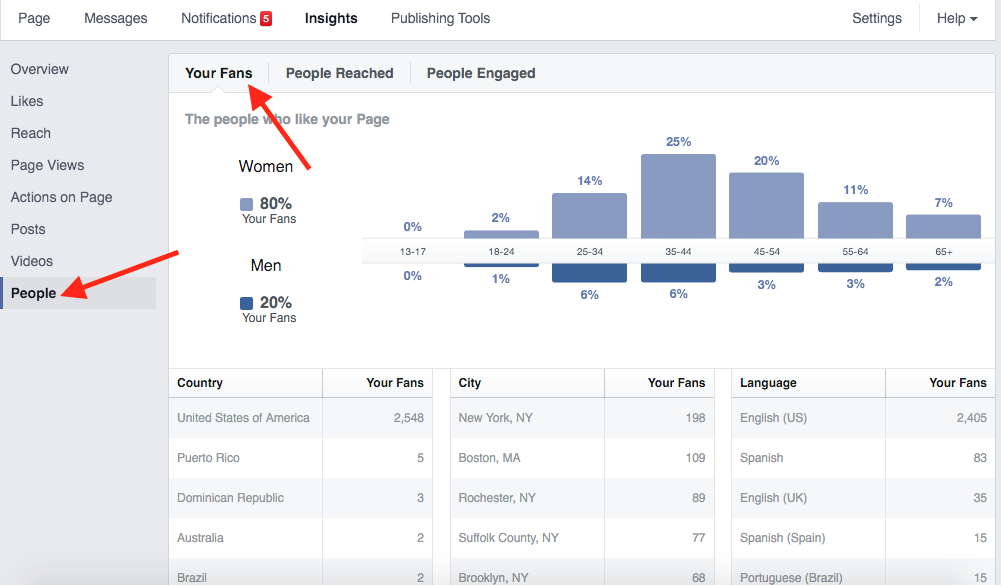Open the Reach section
1001x585 pixels.
point(30,133)
